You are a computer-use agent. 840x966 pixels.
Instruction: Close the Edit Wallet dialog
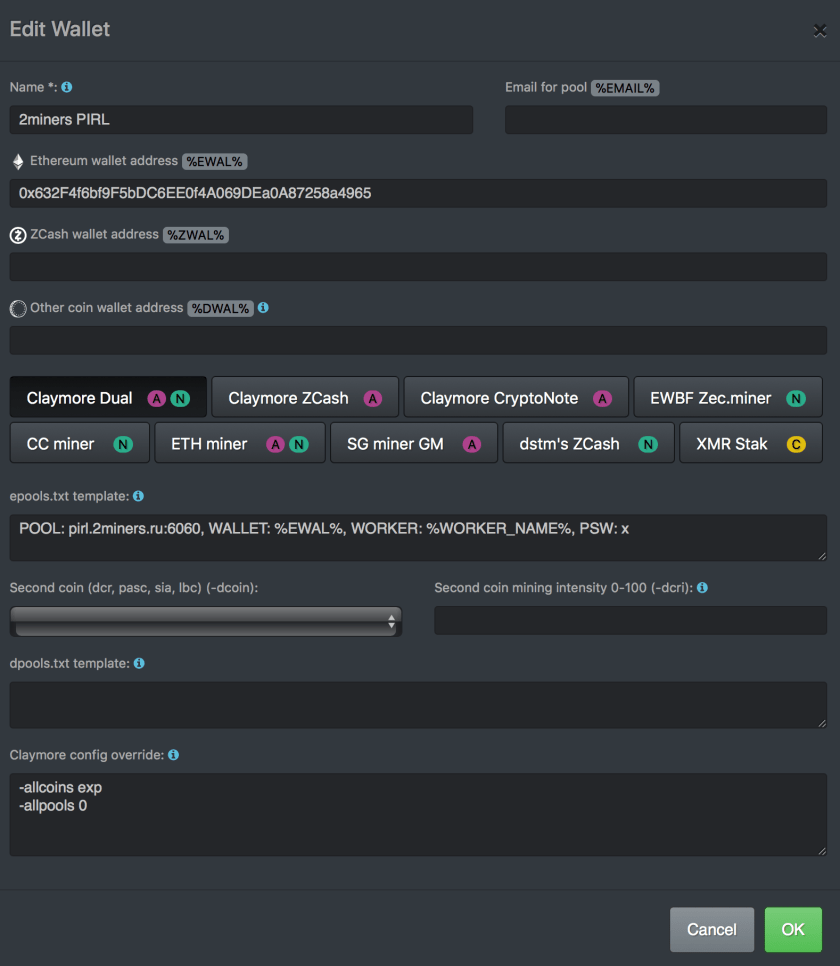(820, 30)
